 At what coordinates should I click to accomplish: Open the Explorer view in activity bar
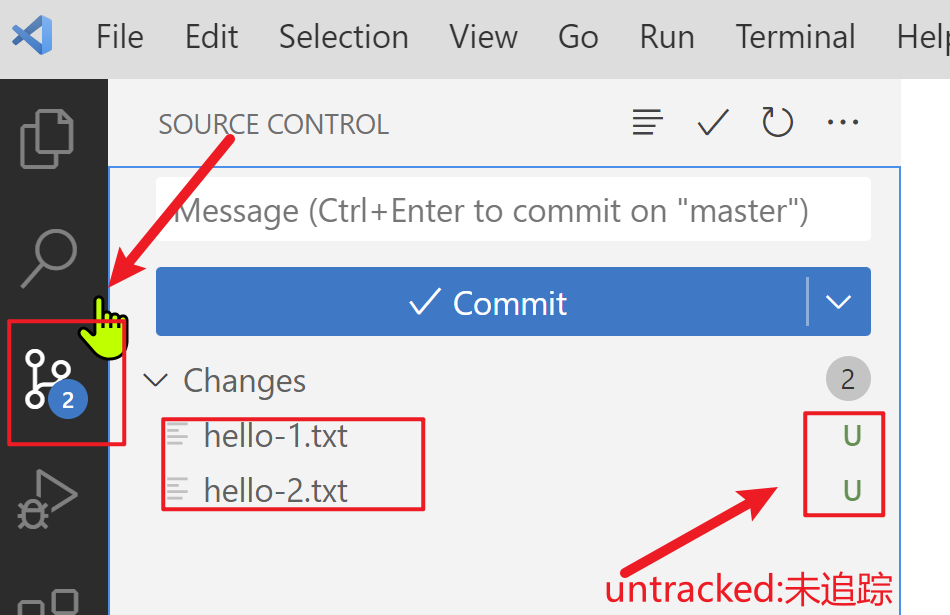tap(47, 137)
